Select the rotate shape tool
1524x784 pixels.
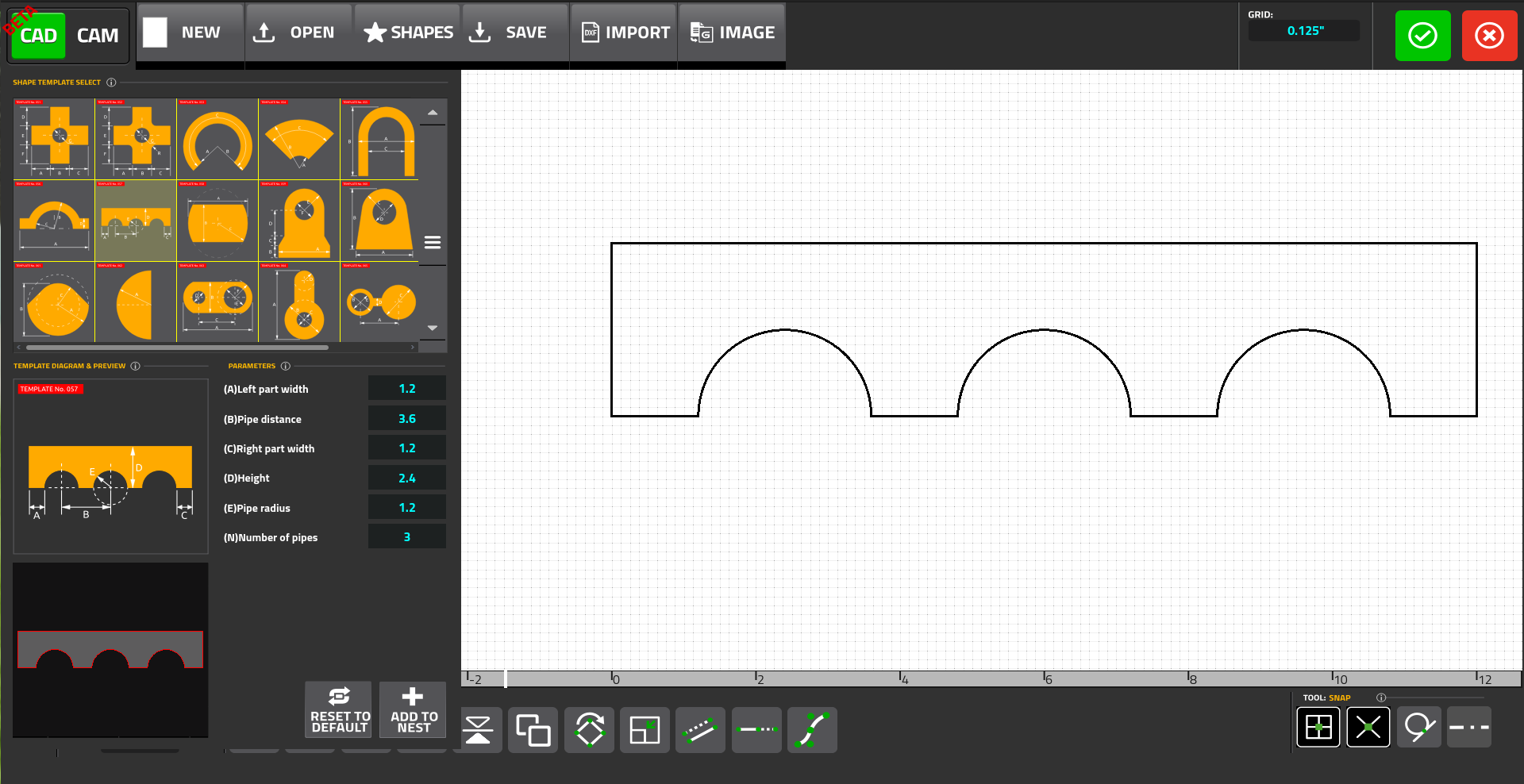pos(589,730)
